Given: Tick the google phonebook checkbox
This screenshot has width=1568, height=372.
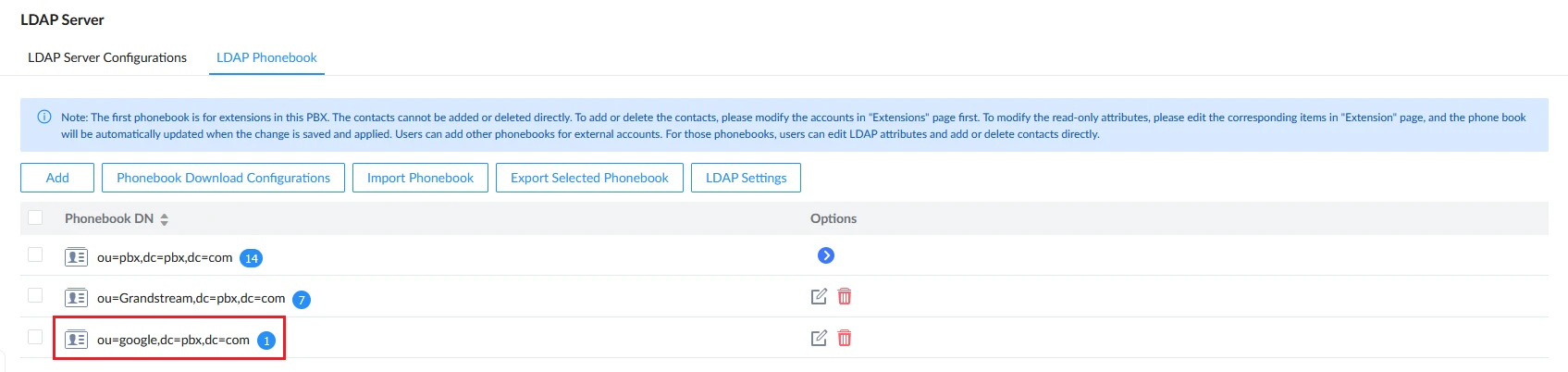Looking at the screenshot, I should (x=35, y=337).
